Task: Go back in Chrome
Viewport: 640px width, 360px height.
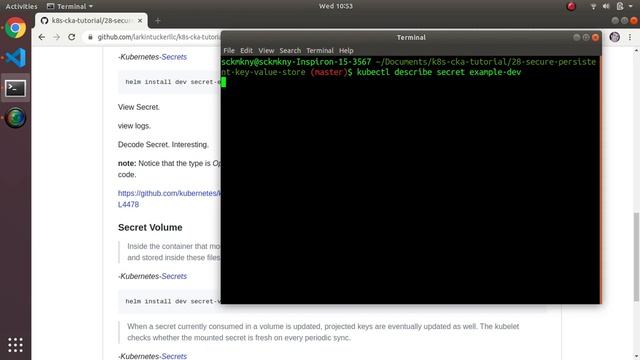Action: tap(42, 37)
